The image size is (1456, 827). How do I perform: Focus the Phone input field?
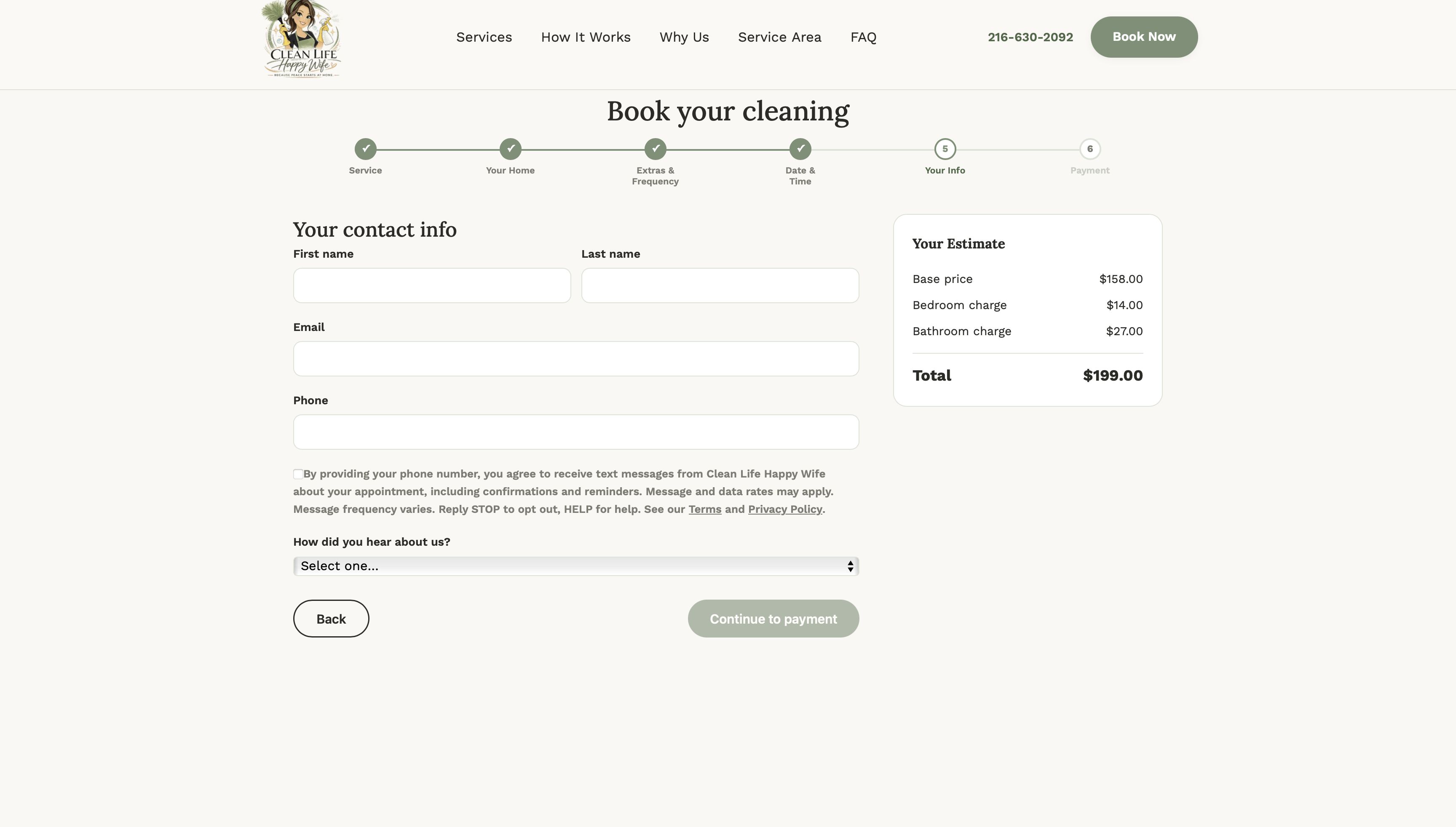pos(575,432)
